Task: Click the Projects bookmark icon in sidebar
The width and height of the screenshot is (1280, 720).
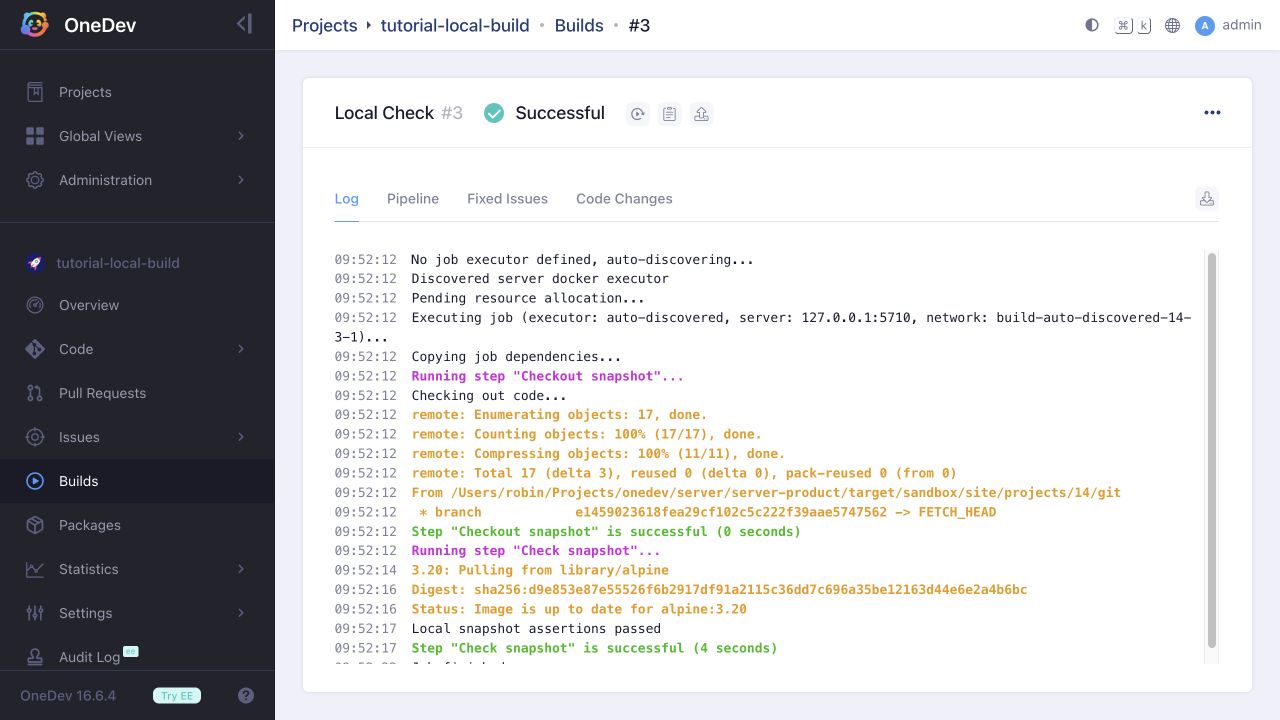Action: [35, 92]
